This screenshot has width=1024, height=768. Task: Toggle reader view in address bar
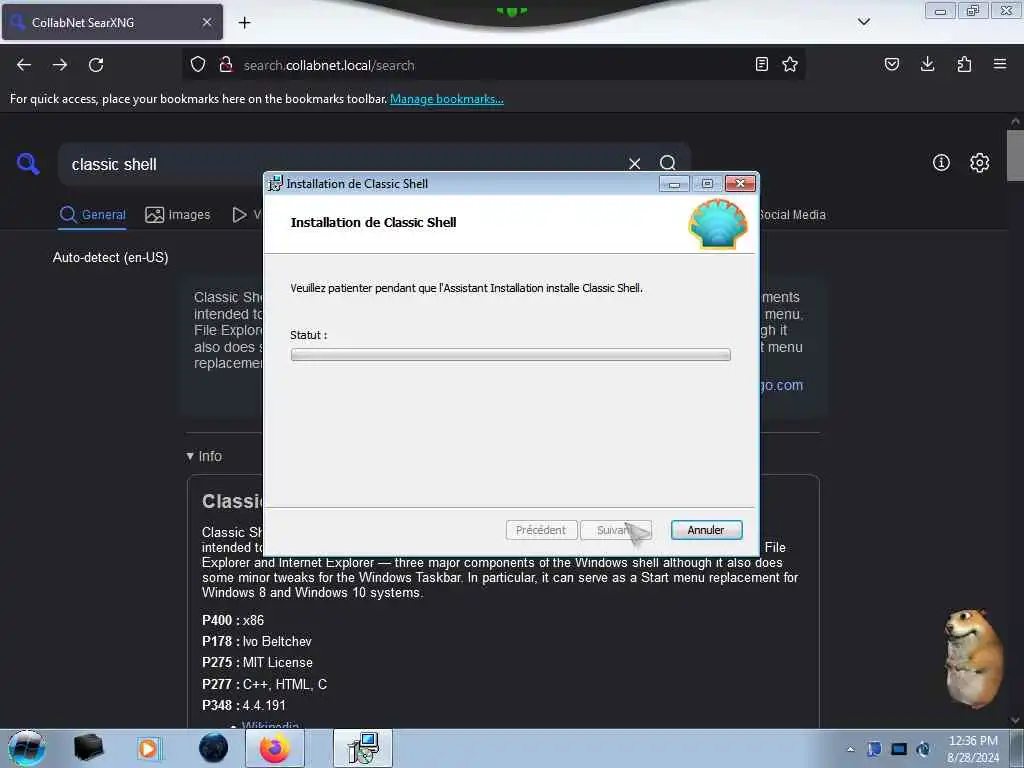[x=761, y=65]
